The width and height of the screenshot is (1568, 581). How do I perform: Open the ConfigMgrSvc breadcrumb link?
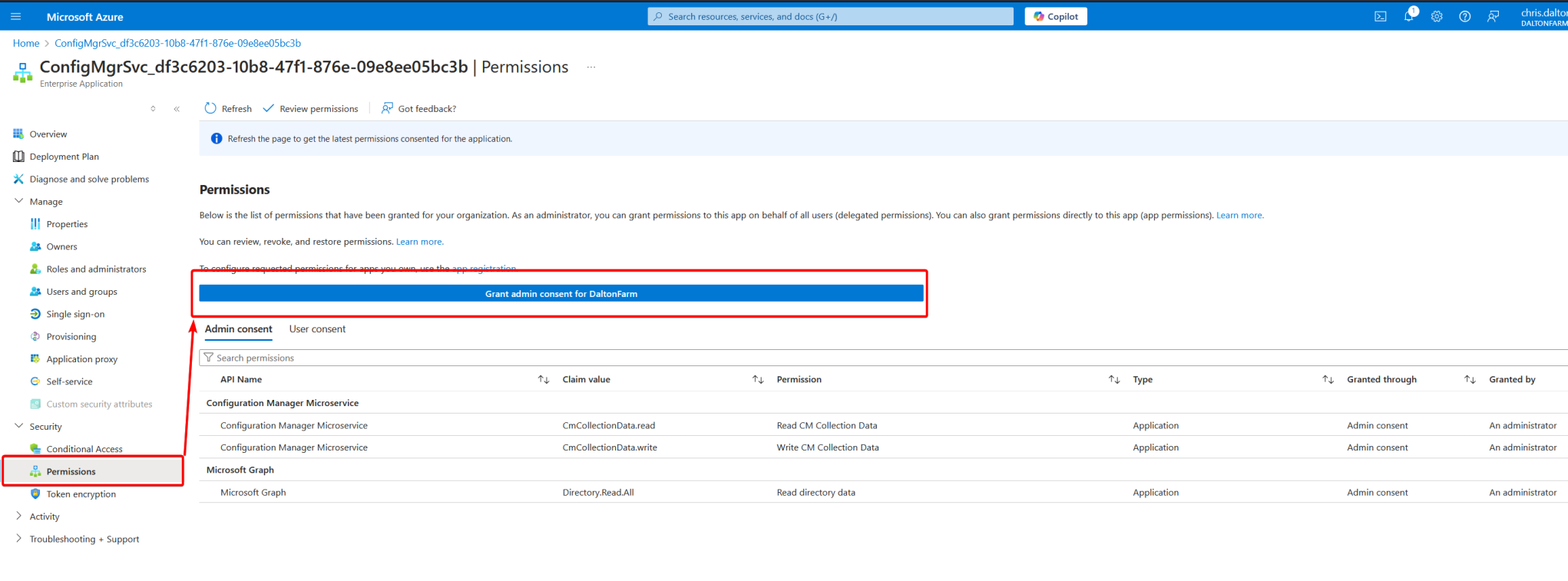pyautogui.click(x=177, y=43)
